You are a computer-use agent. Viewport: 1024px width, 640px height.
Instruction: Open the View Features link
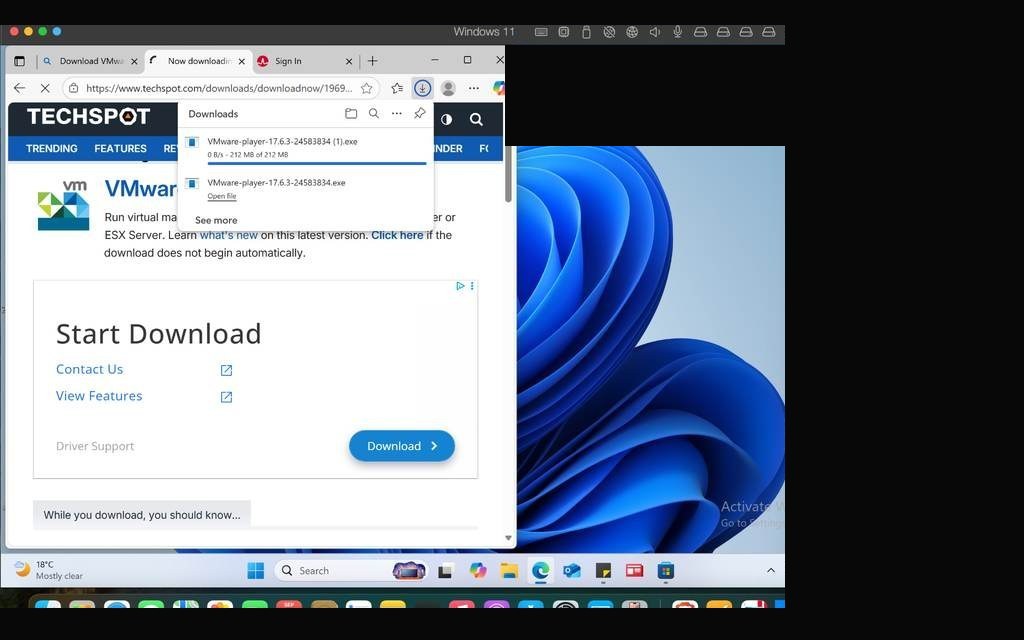pyautogui.click(x=99, y=396)
